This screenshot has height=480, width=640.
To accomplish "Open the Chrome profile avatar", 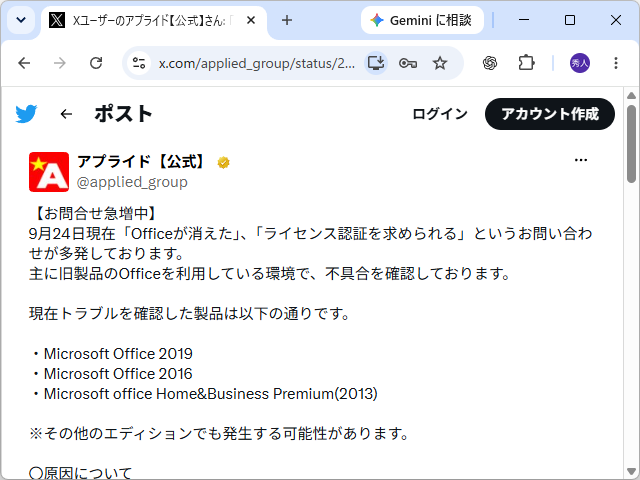I will pos(580,63).
